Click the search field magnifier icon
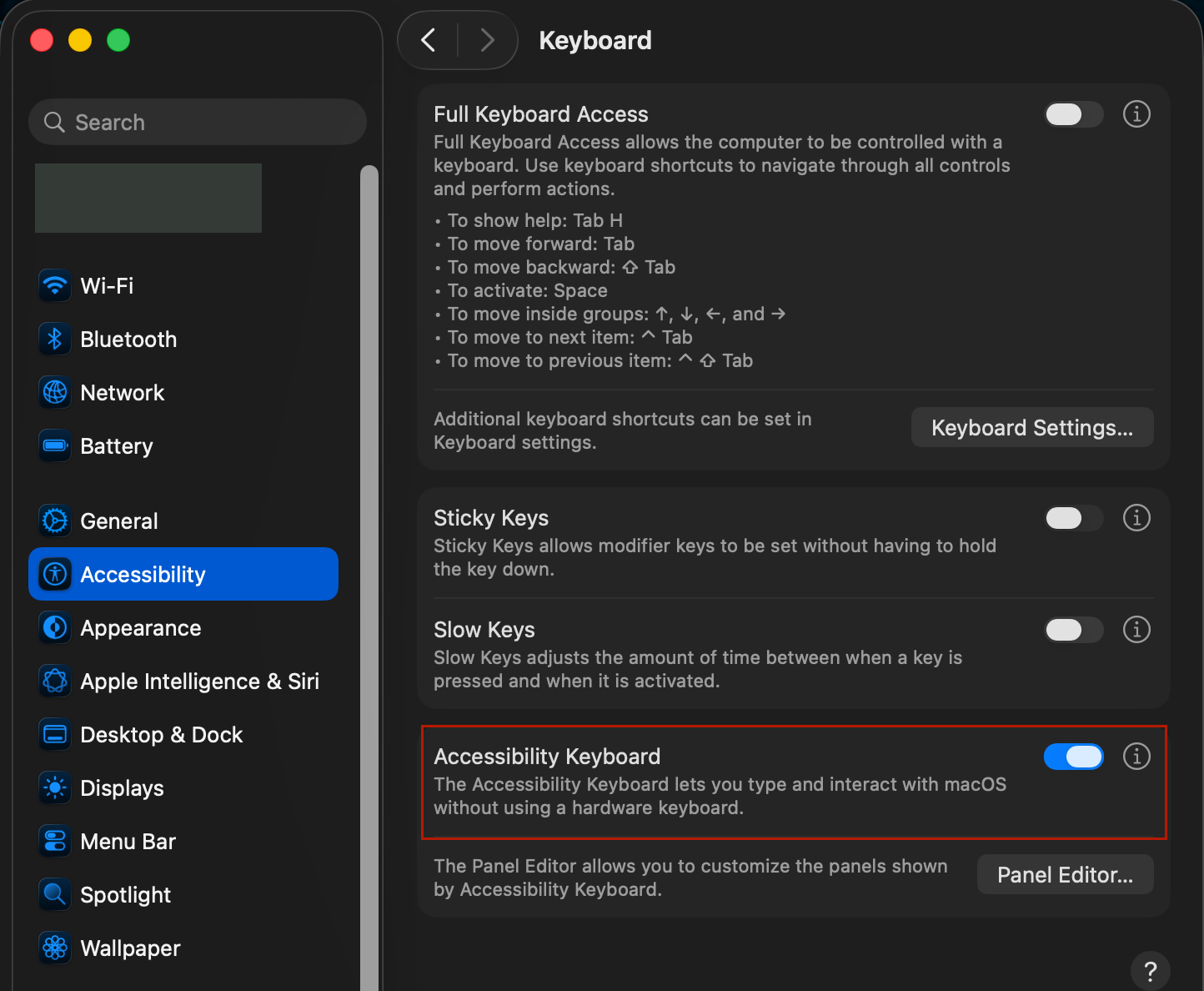 point(54,123)
